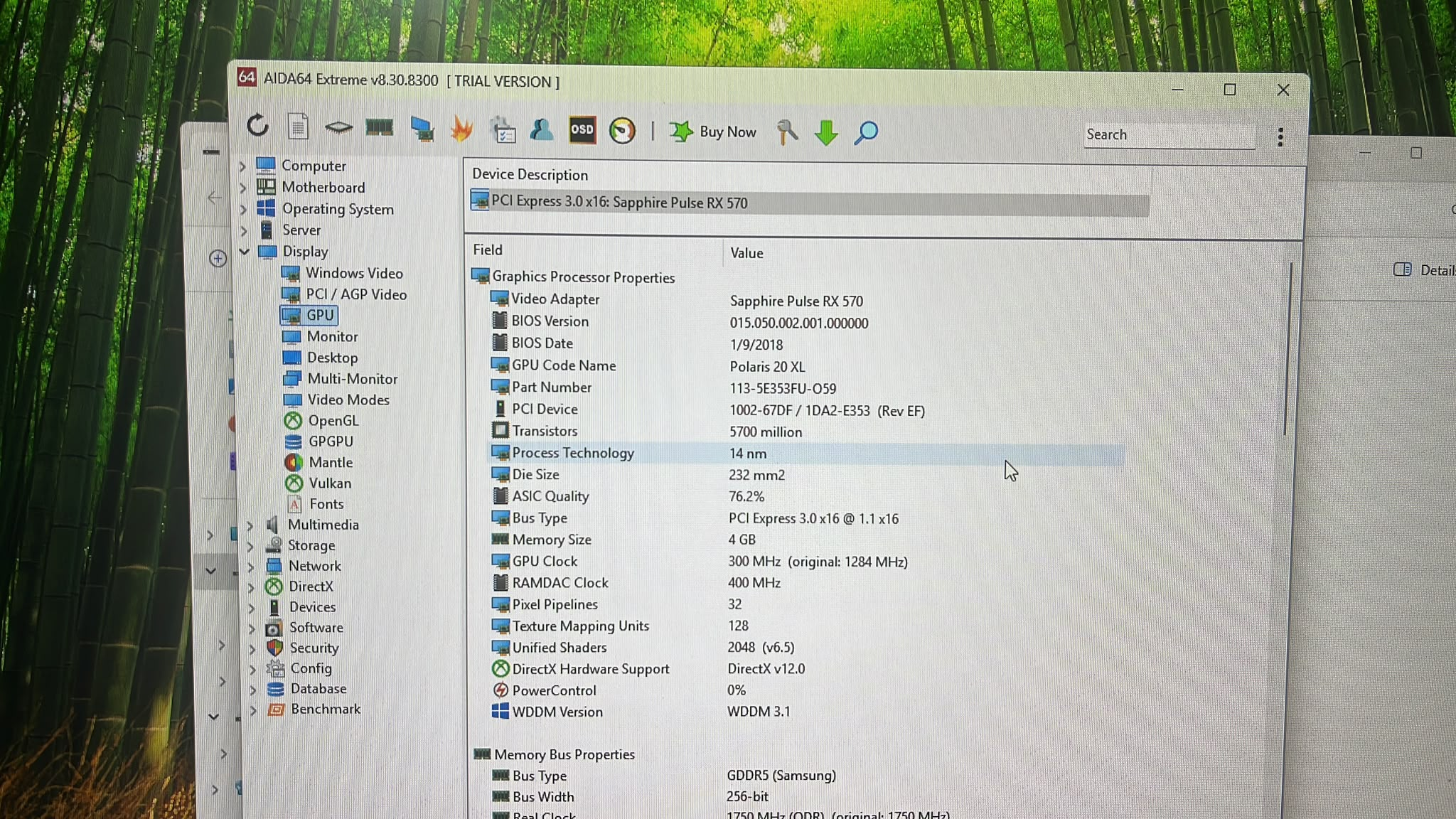
Task: Expand the Multimedia tree node
Action: (x=250, y=525)
